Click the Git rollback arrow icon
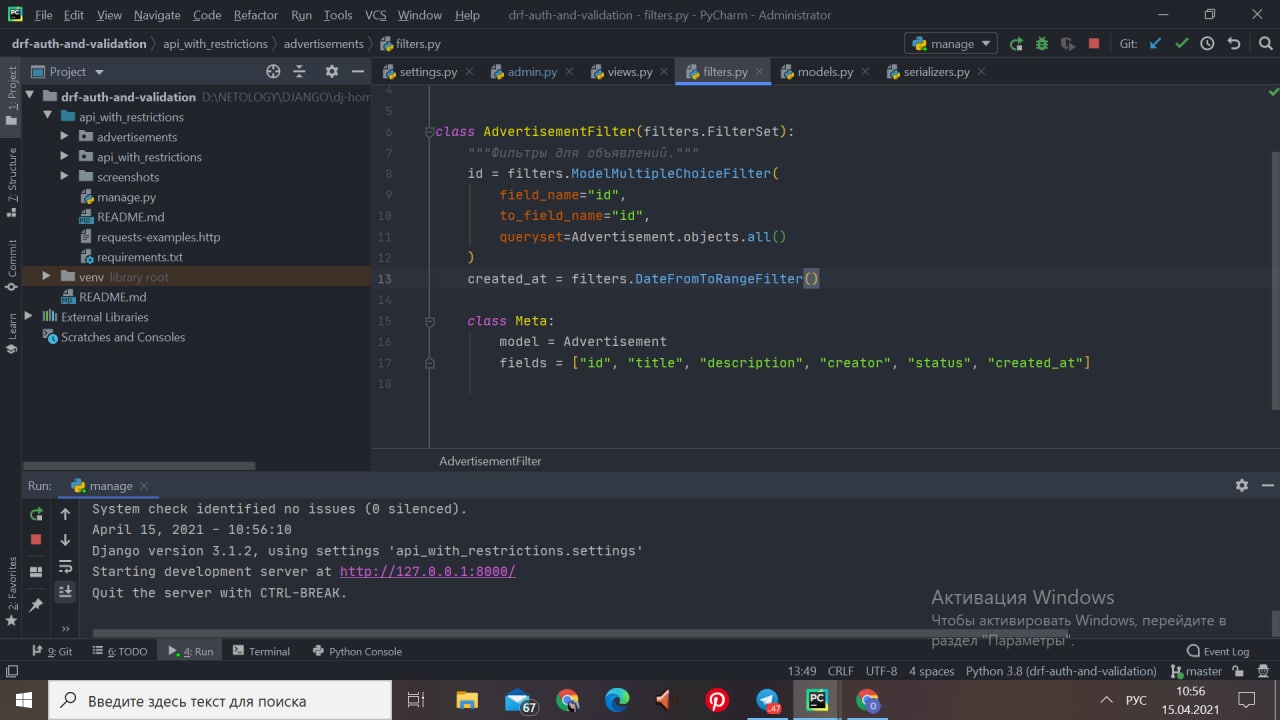Screen dimensions: 1280x720 [1234, 44]
